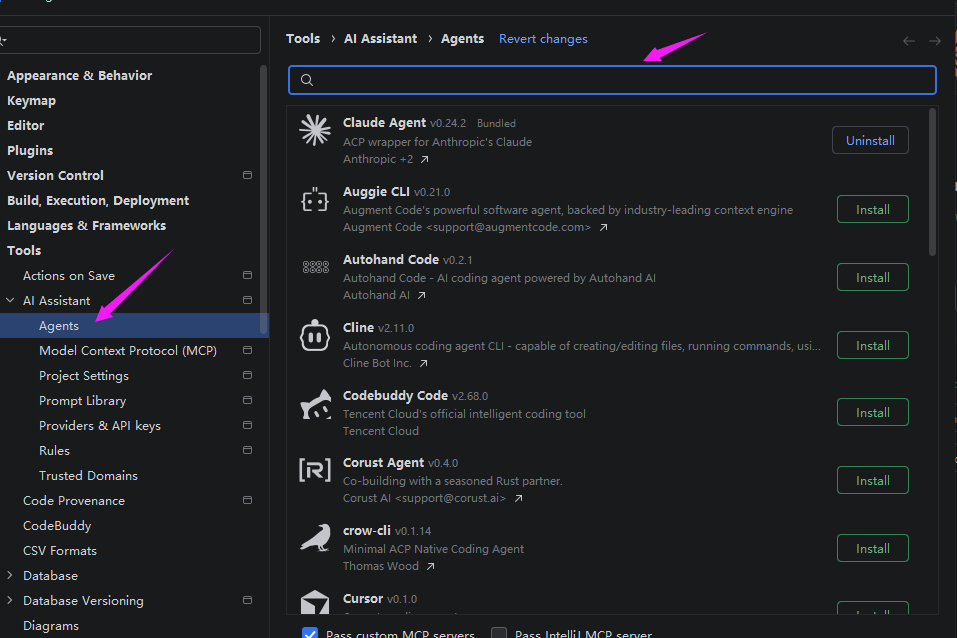Click the agents list scrollbar
This screenshot has width=957, height=638.
(932, 182)
